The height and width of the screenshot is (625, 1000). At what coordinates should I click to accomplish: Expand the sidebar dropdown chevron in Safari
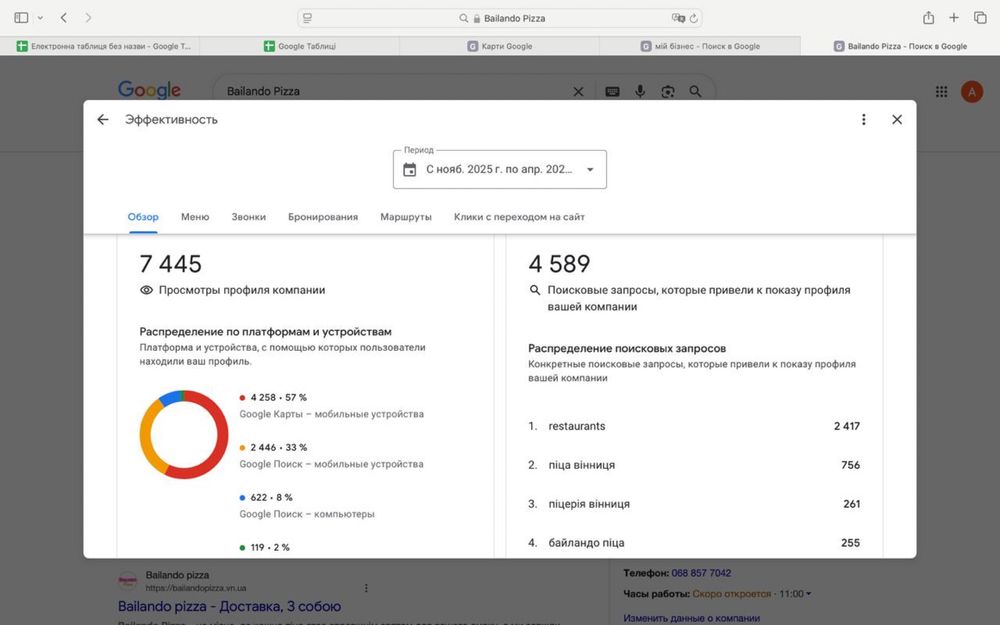click(x=40, y=18)
